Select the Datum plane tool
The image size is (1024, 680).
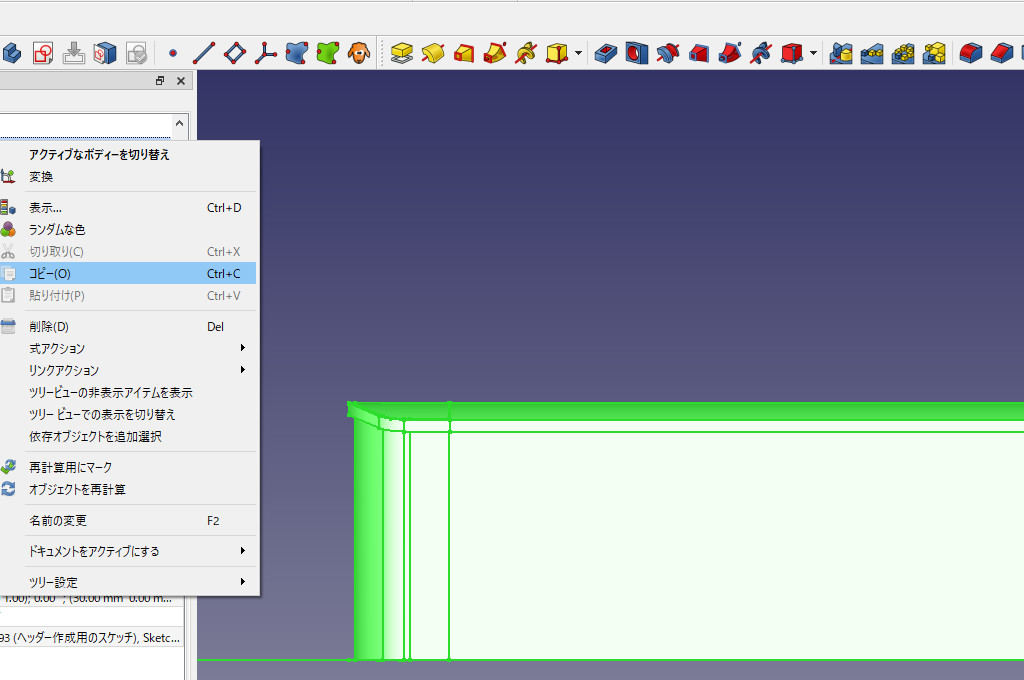(x=234, y=52)
